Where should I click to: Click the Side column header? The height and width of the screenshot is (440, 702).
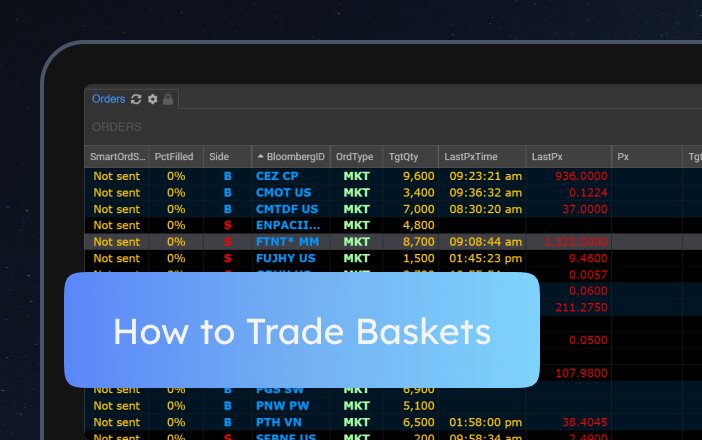[219, 157]
